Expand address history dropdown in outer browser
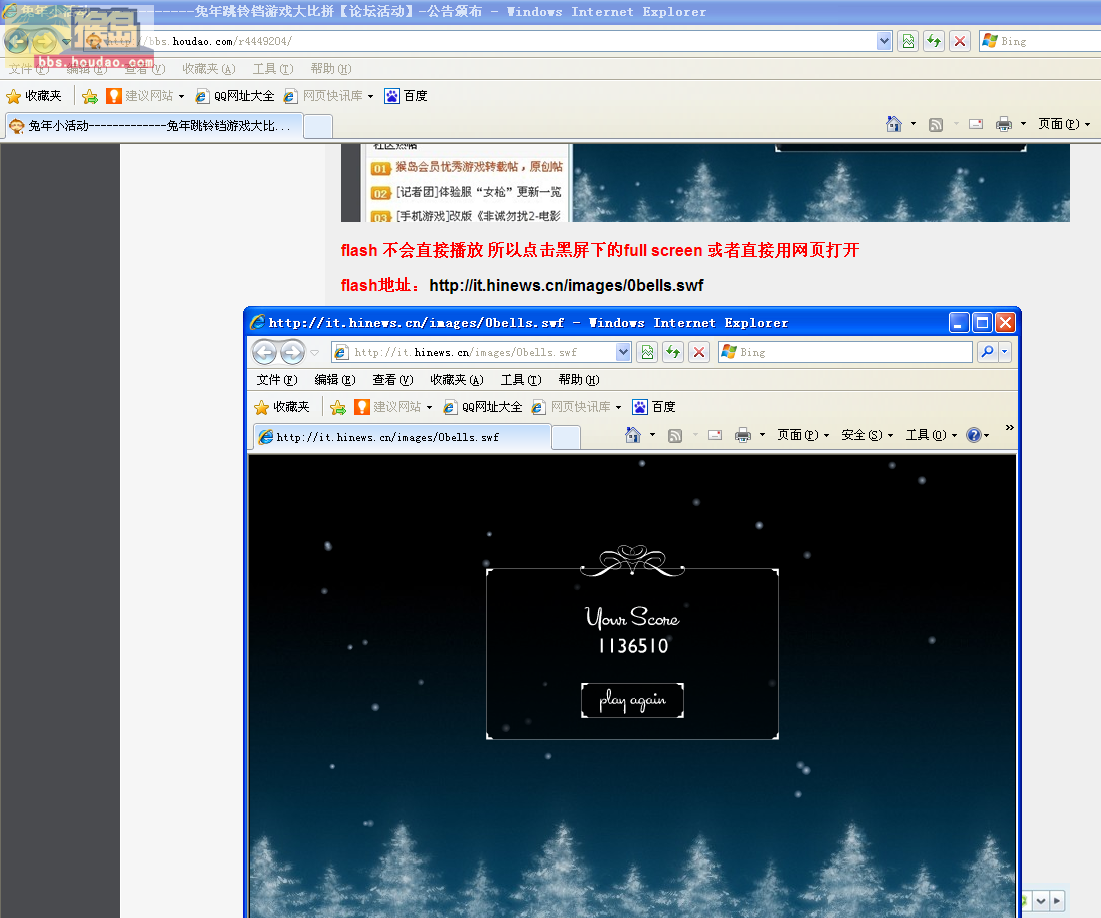Viewport: 1101px width, 918px height. tap(884, 41)
